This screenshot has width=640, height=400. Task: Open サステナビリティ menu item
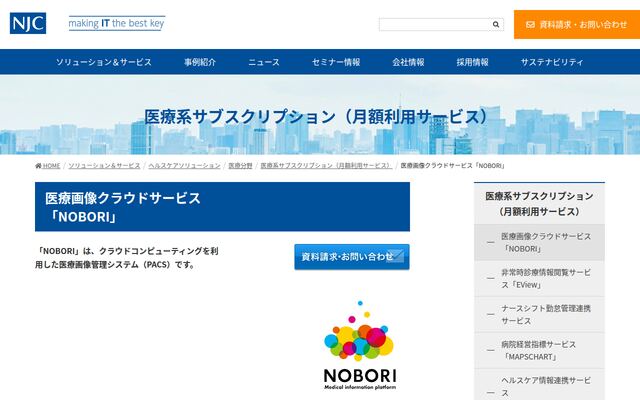point(552,62)
